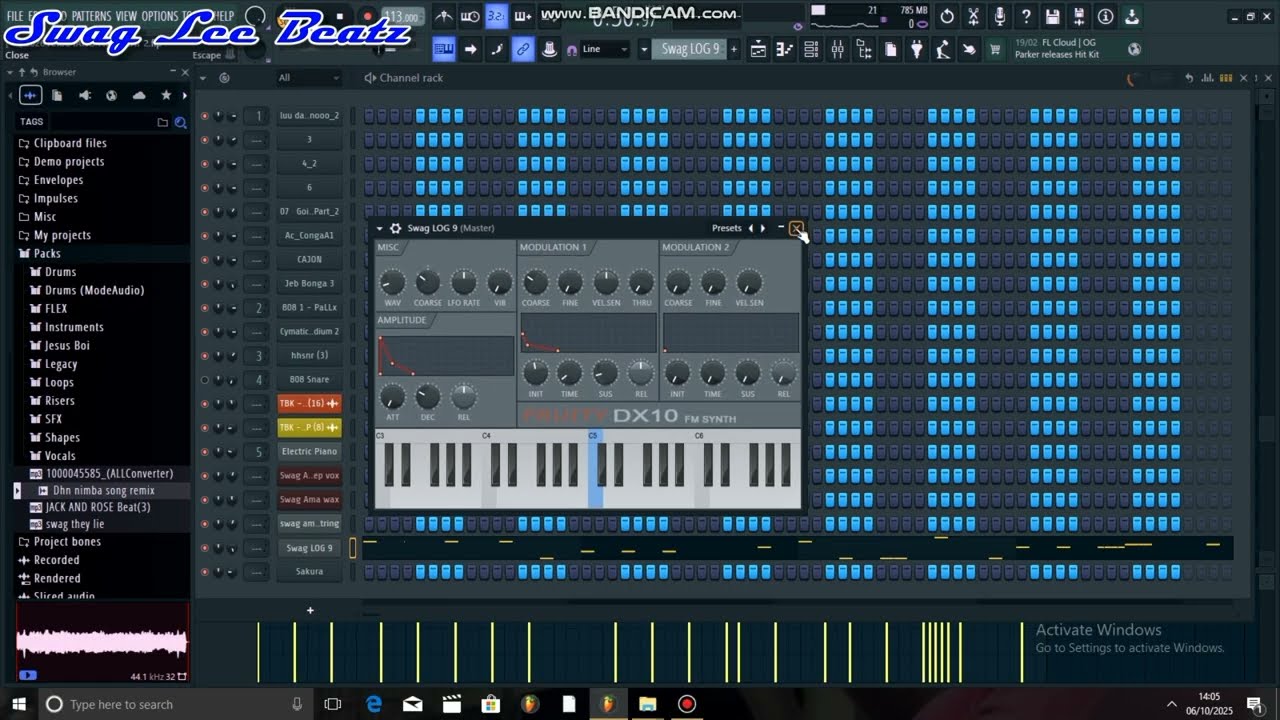
Task: Mute the Electric Piano channel
Action: [205, 452]
